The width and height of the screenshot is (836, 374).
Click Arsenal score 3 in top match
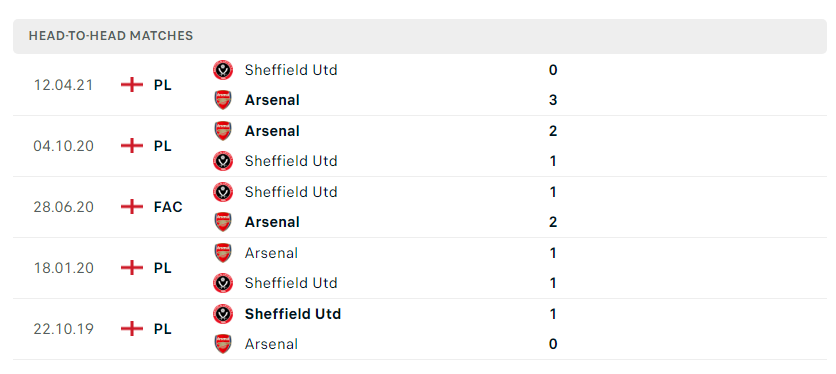tap(553, 100)
